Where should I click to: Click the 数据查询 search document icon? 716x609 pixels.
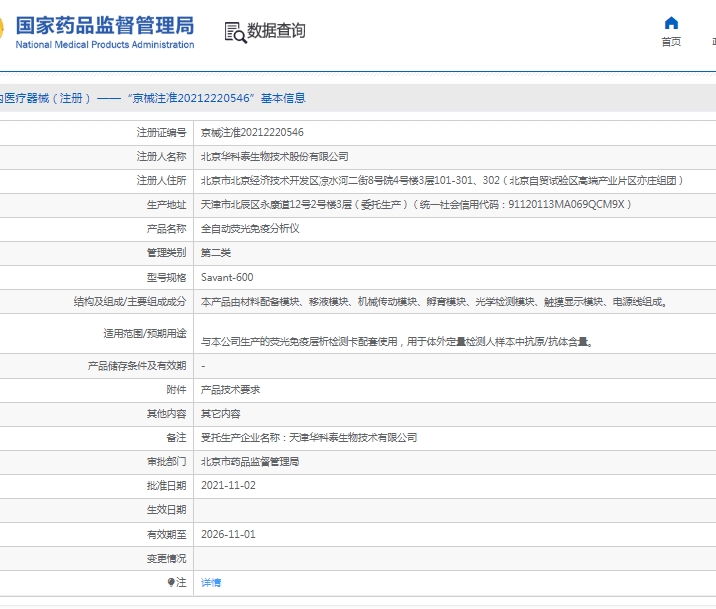click(x=235, y=32)
